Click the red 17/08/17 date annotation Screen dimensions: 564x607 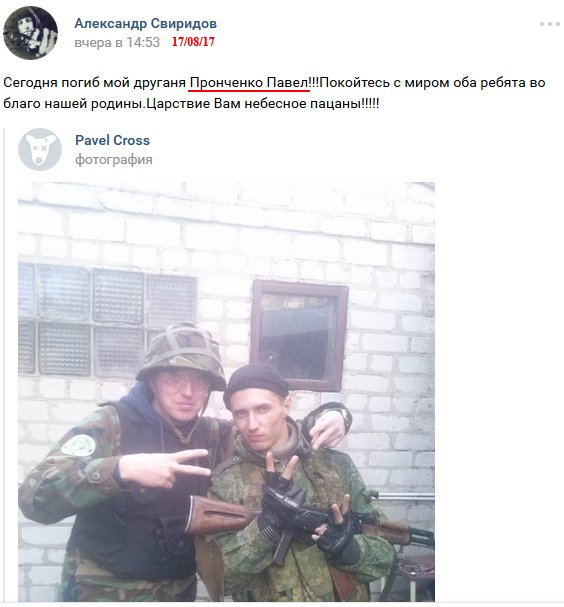(x=193, y=41)
